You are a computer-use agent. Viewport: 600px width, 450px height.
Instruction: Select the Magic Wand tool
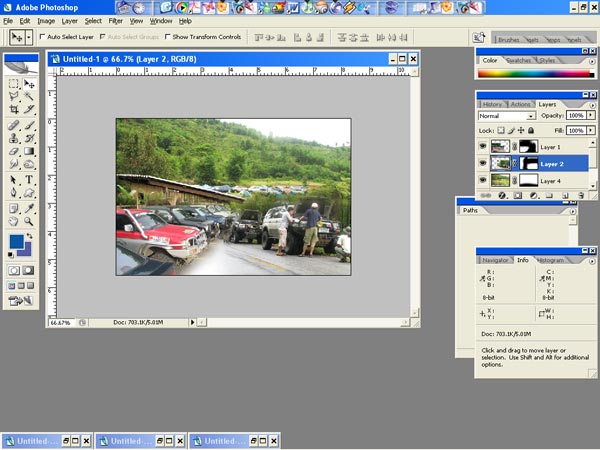click(29, 97)
